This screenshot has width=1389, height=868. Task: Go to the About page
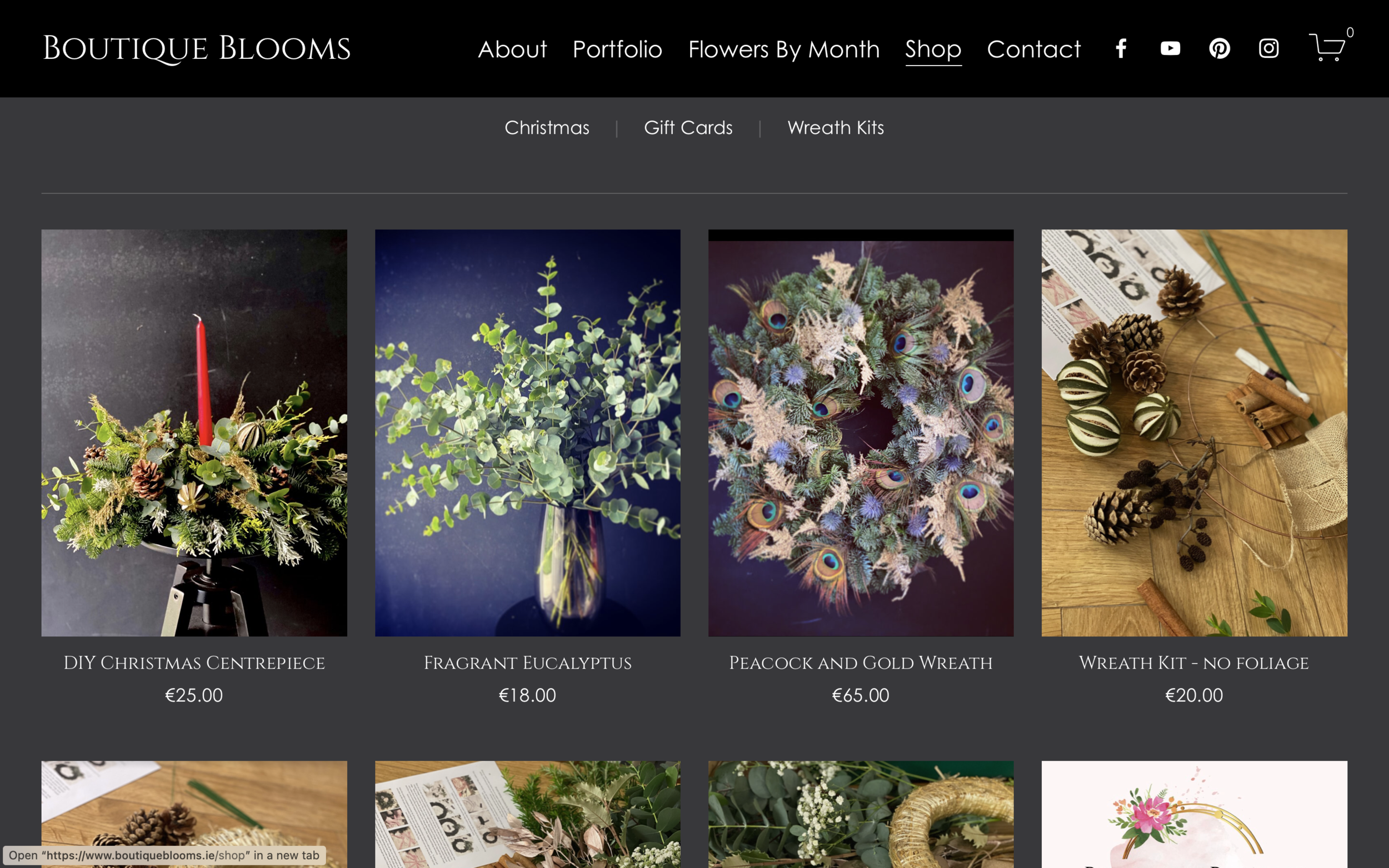pos(512,49)
